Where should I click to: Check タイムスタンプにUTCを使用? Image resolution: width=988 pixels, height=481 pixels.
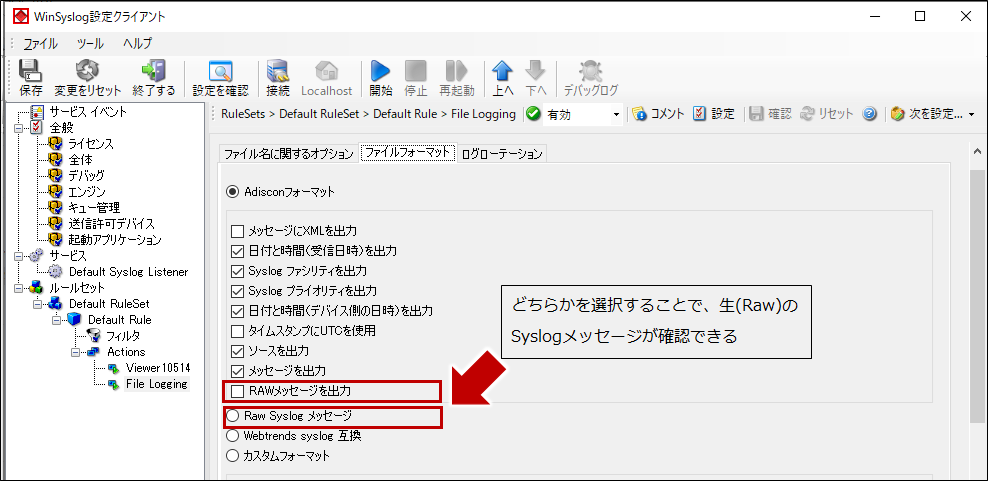(x=237, y=331)
